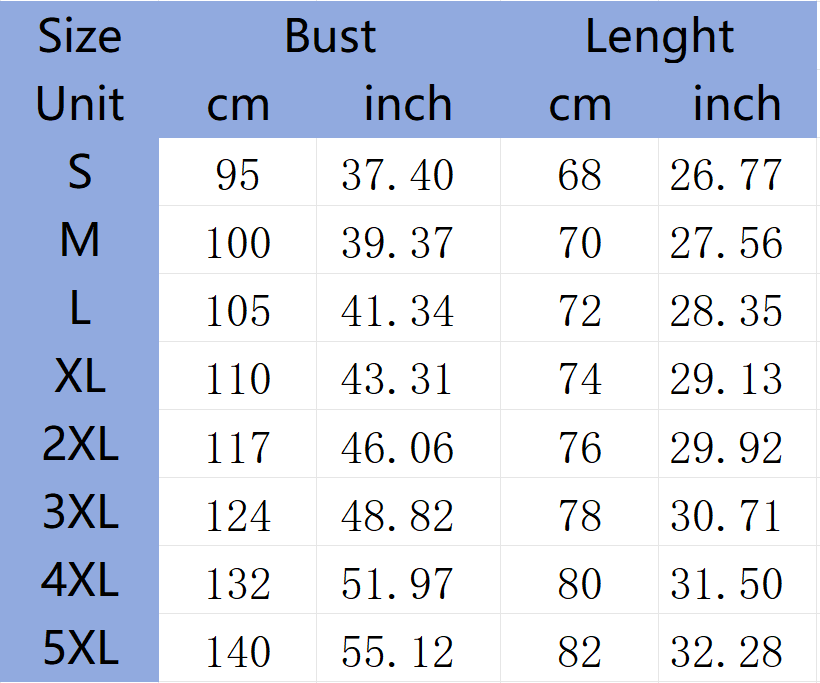
Task: Select the M size row label
Action: pyautogui.click(x=79, y=240)
